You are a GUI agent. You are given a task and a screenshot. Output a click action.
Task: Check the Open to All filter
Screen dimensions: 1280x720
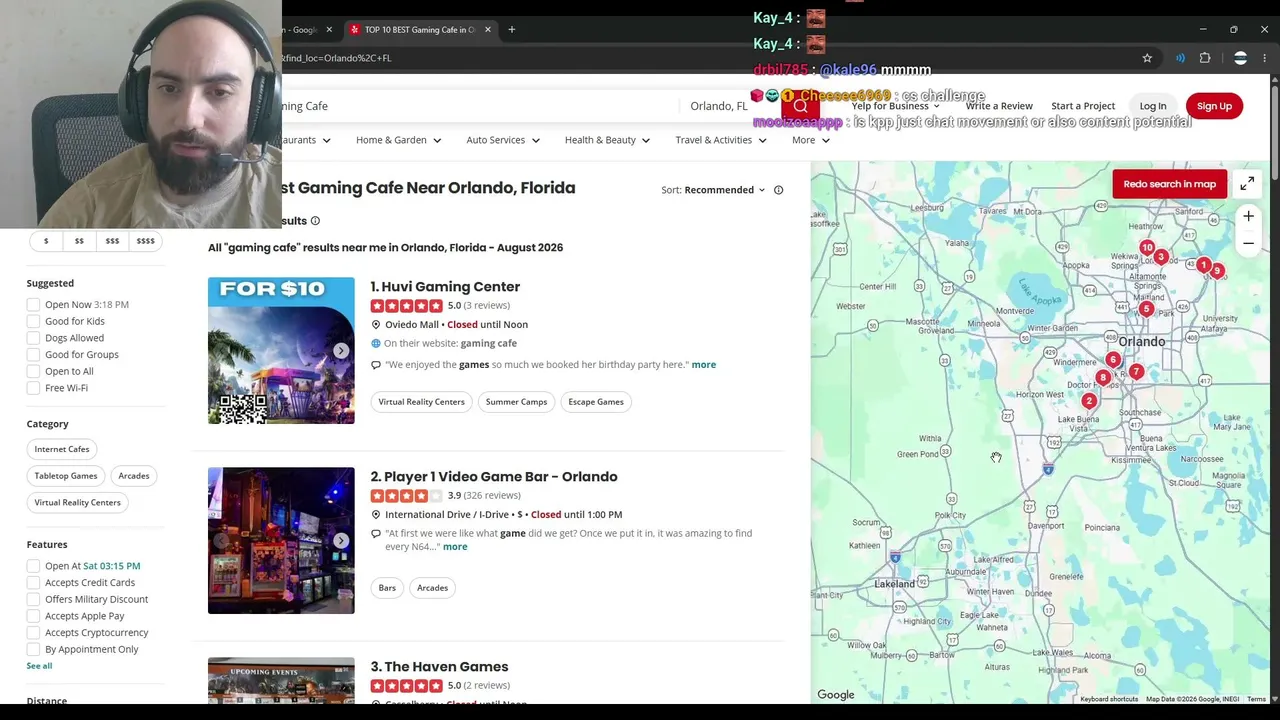click(33, 372)
